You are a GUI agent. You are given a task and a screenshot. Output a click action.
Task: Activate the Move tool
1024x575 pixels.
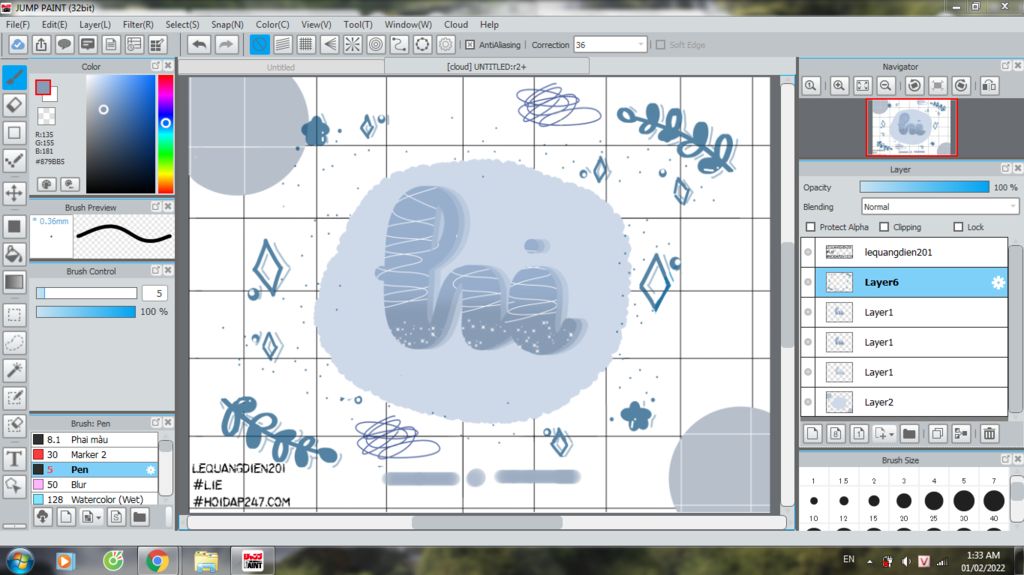pos(14,193)
